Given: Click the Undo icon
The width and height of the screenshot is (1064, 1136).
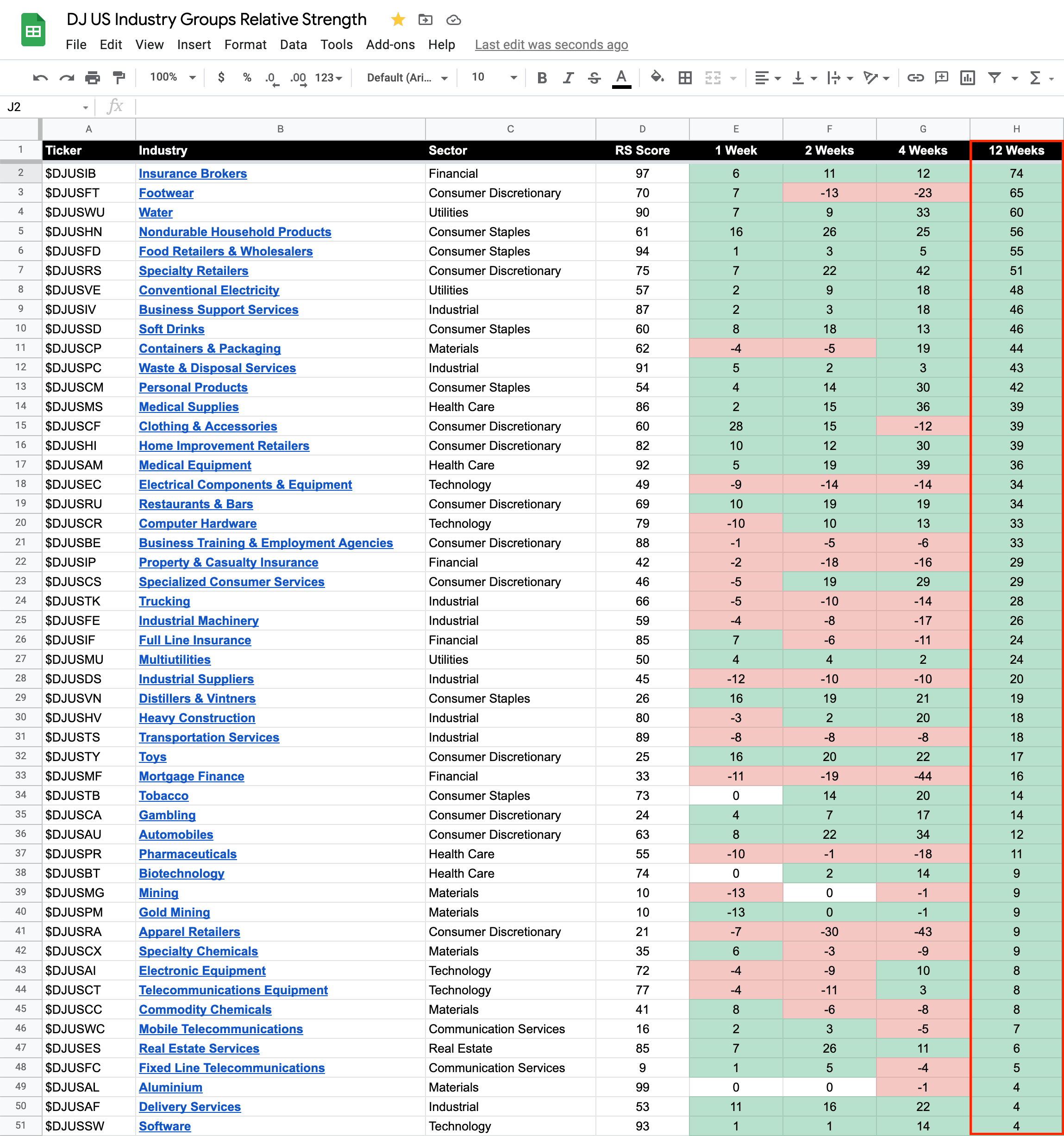Looking at the screenshot, I should click(40, 78).
